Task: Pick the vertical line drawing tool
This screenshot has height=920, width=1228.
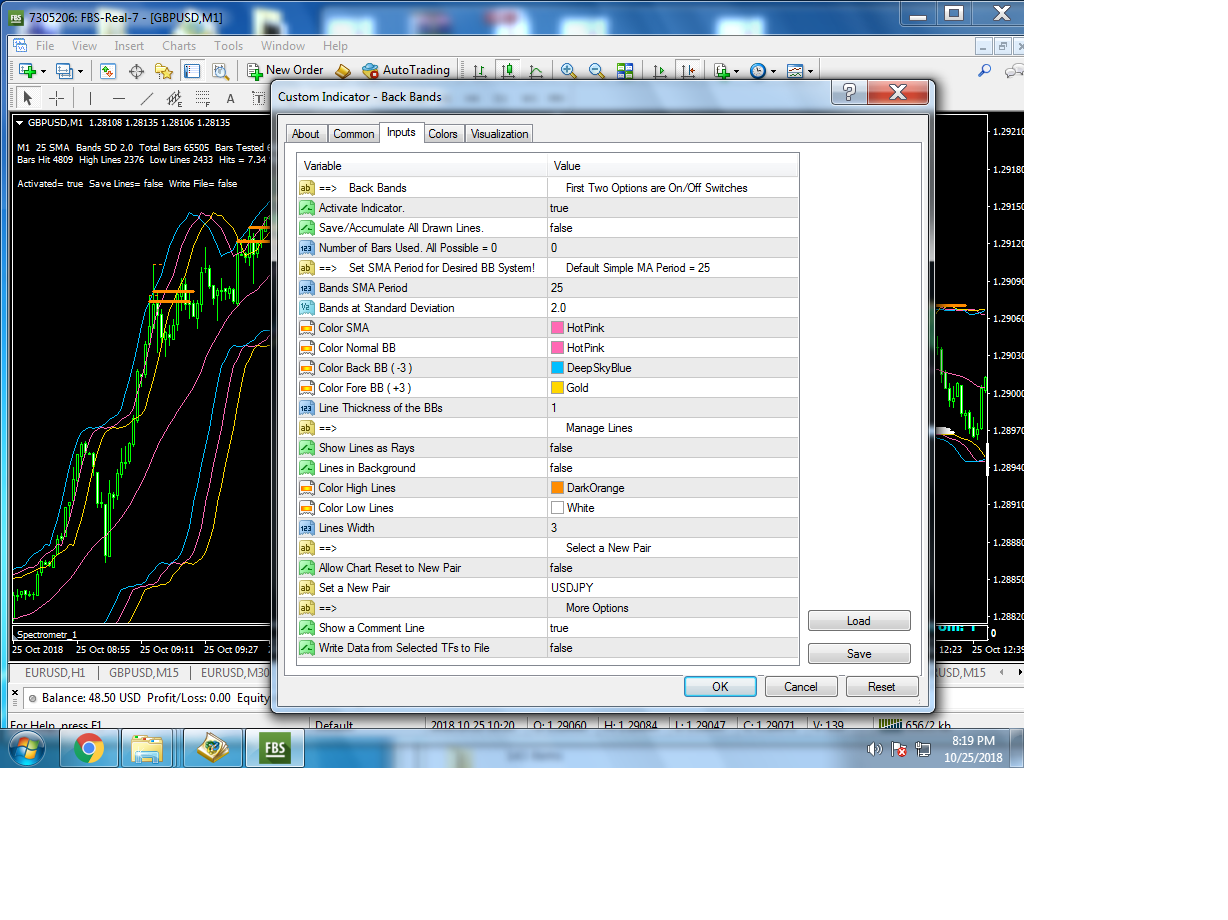Action: (90, 98)
